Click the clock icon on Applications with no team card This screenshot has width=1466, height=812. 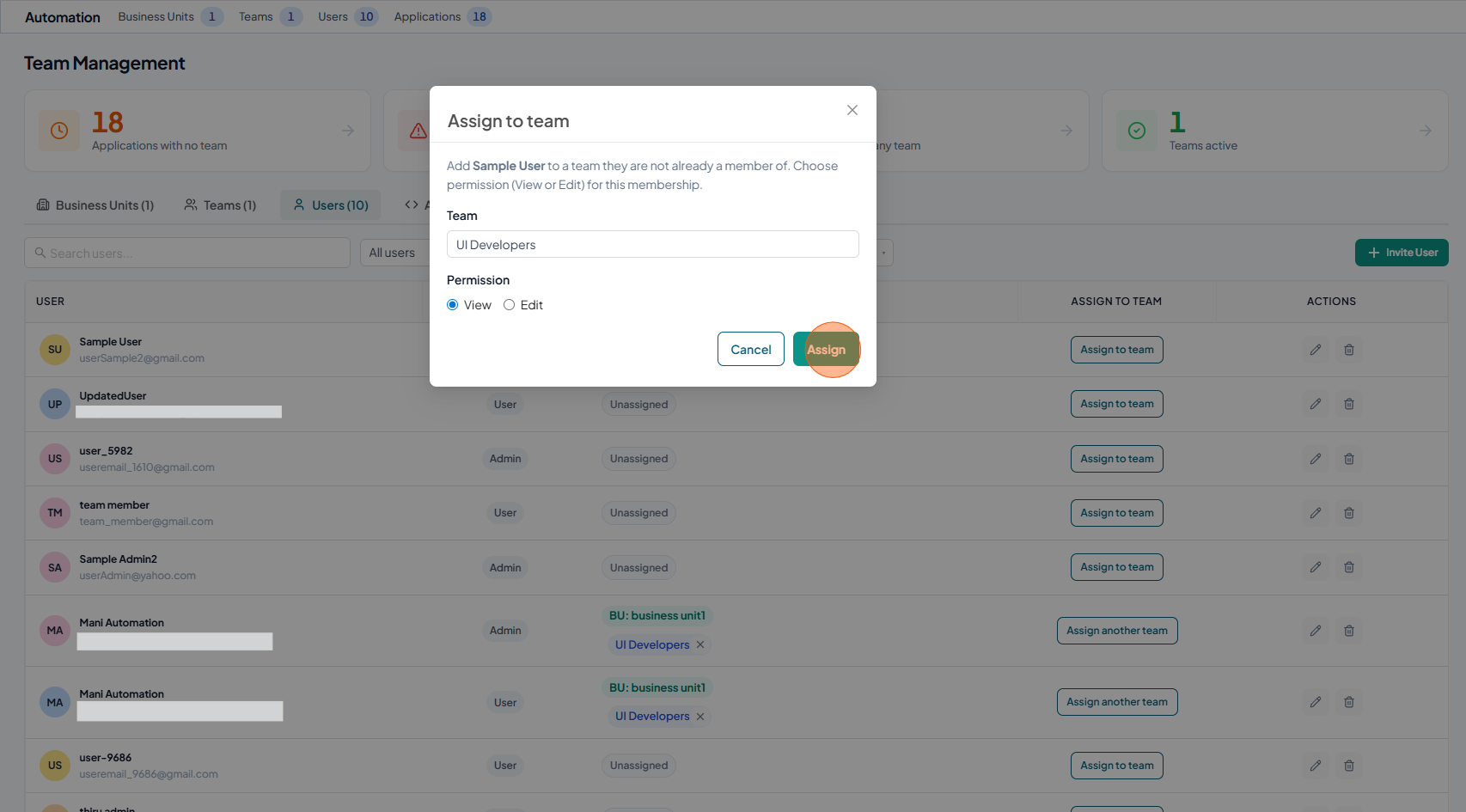(59, 131)
